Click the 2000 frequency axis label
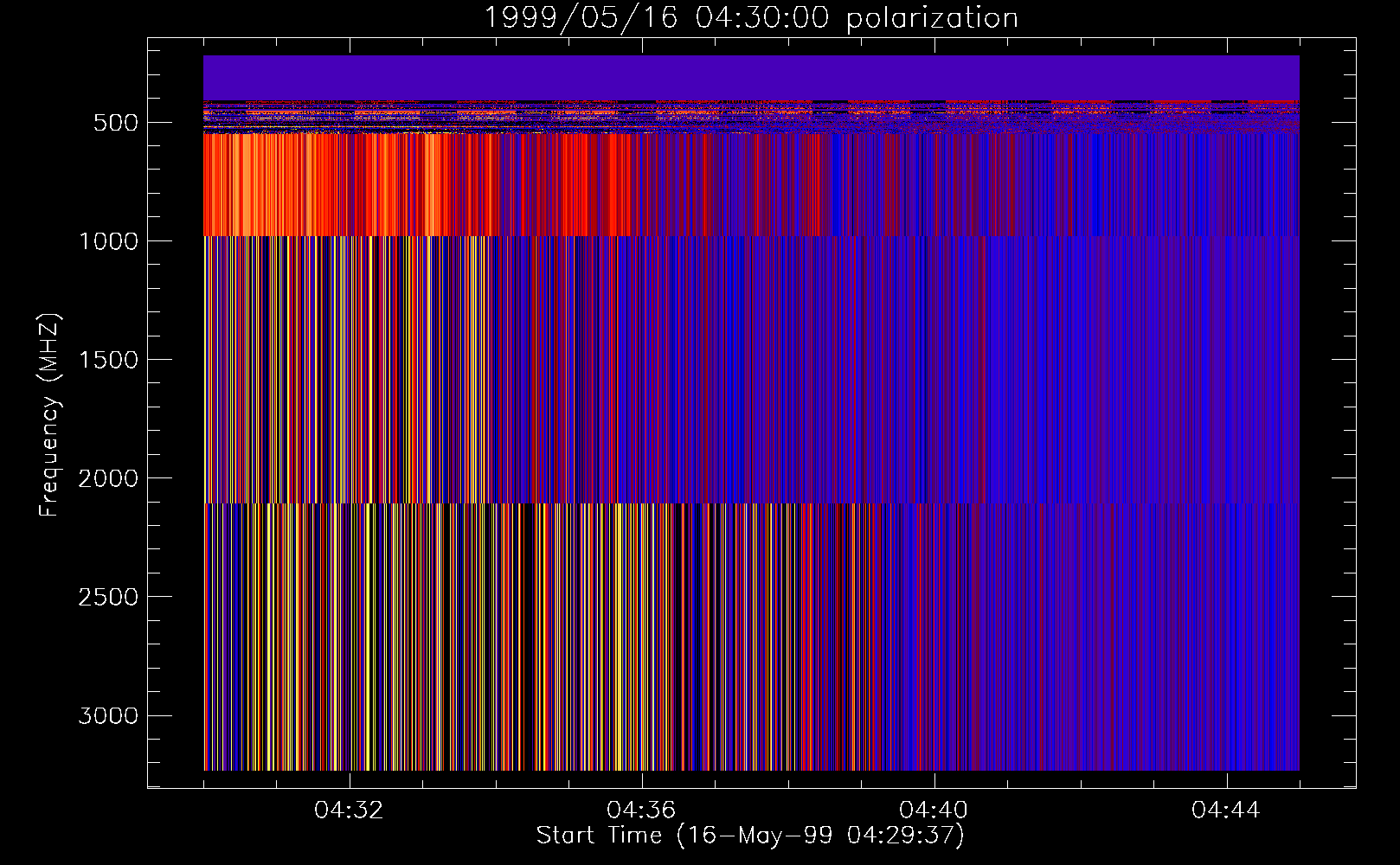1400x865 pixels. point(108,478)
